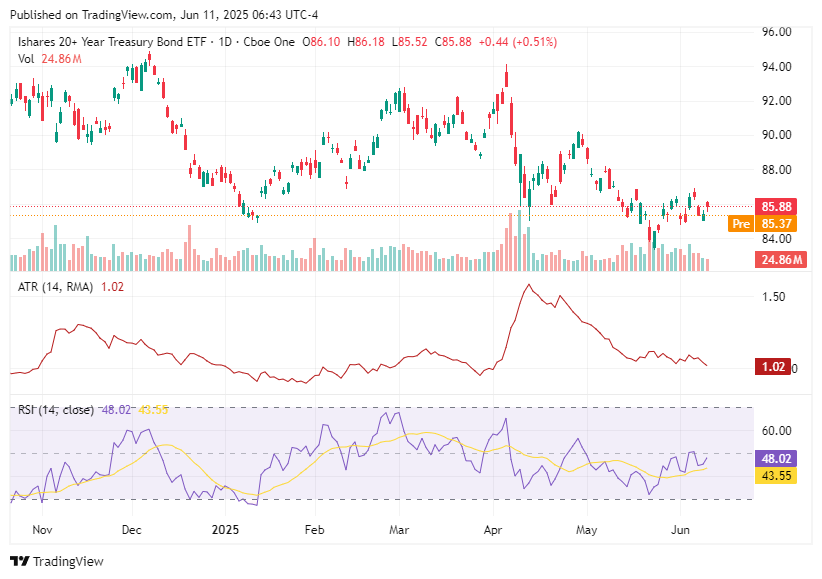822x579 pixels.
Task: Click the purple RSI 48.02 axis label
Action: point(776,458)
